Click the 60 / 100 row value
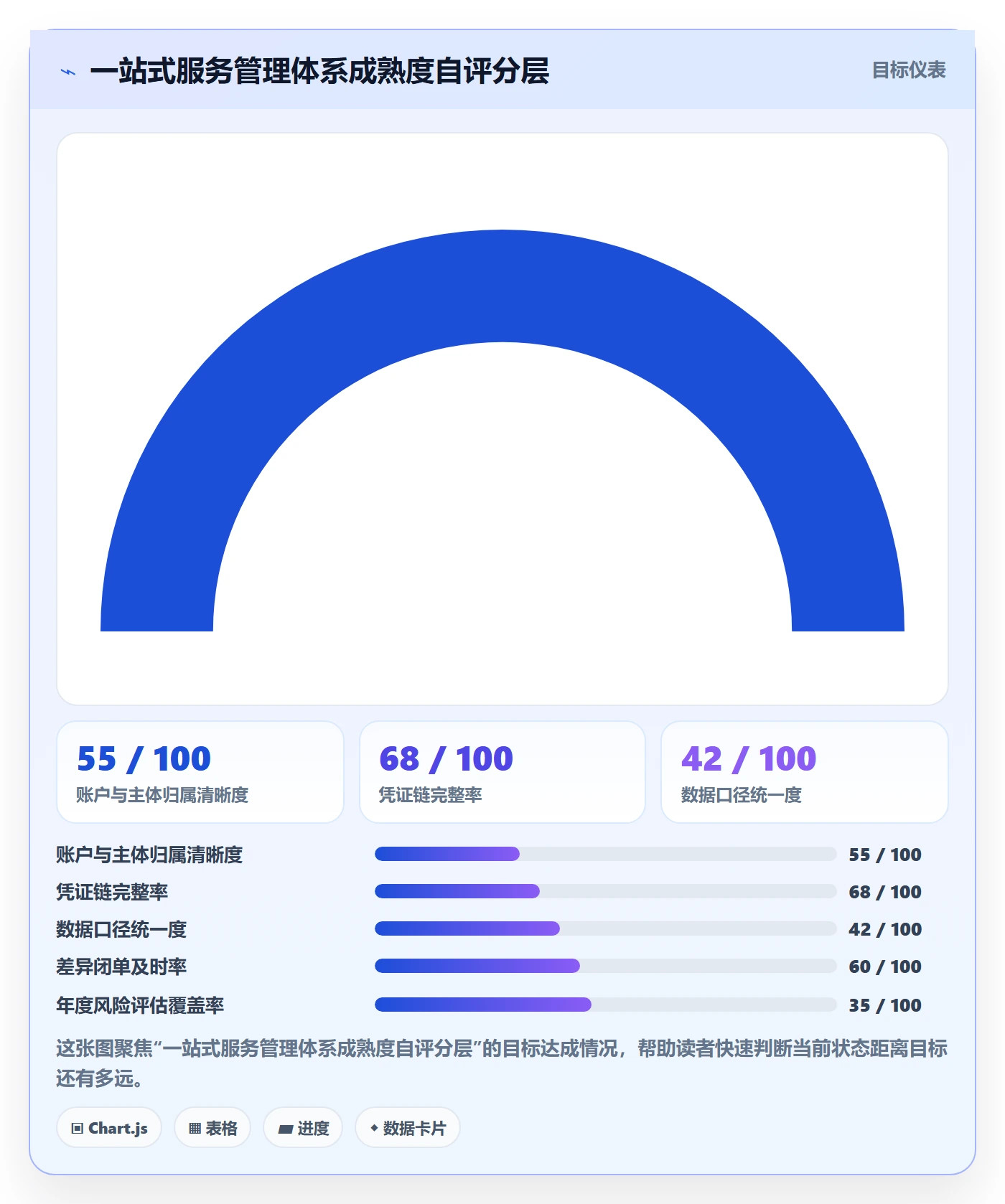The image size is (1005, 1204). [x=885, y=967]
